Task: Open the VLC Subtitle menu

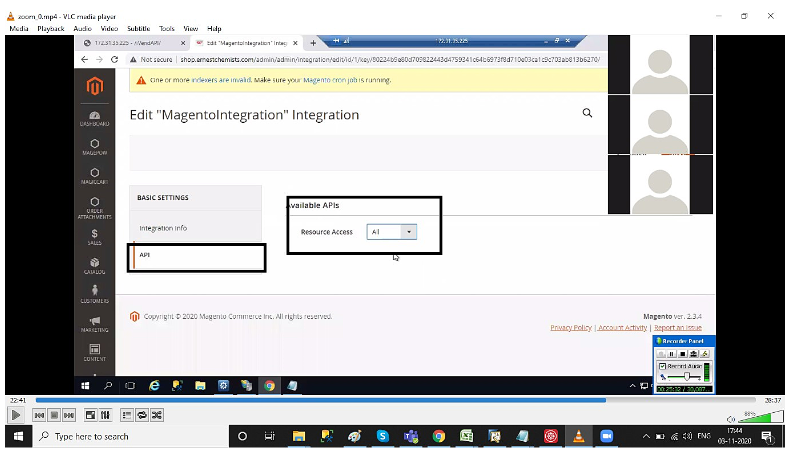Action: (x=138, y=29)
